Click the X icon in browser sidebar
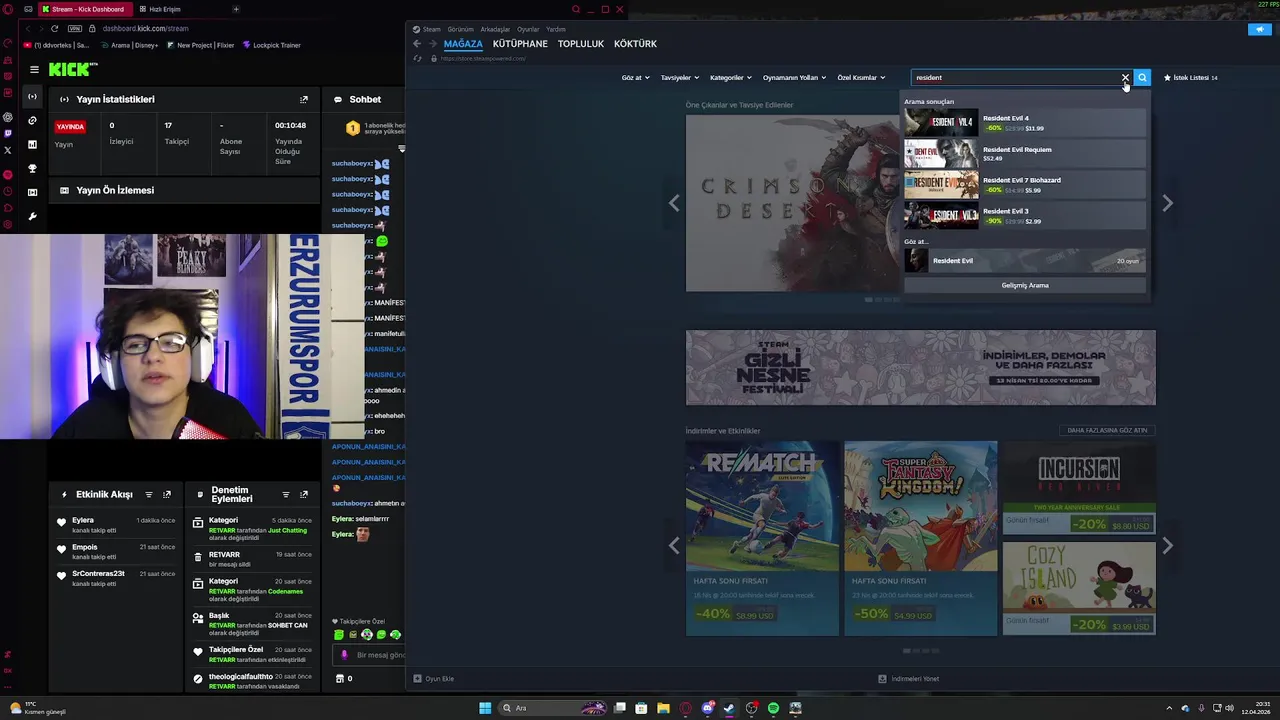 click(x=8, y=150)
